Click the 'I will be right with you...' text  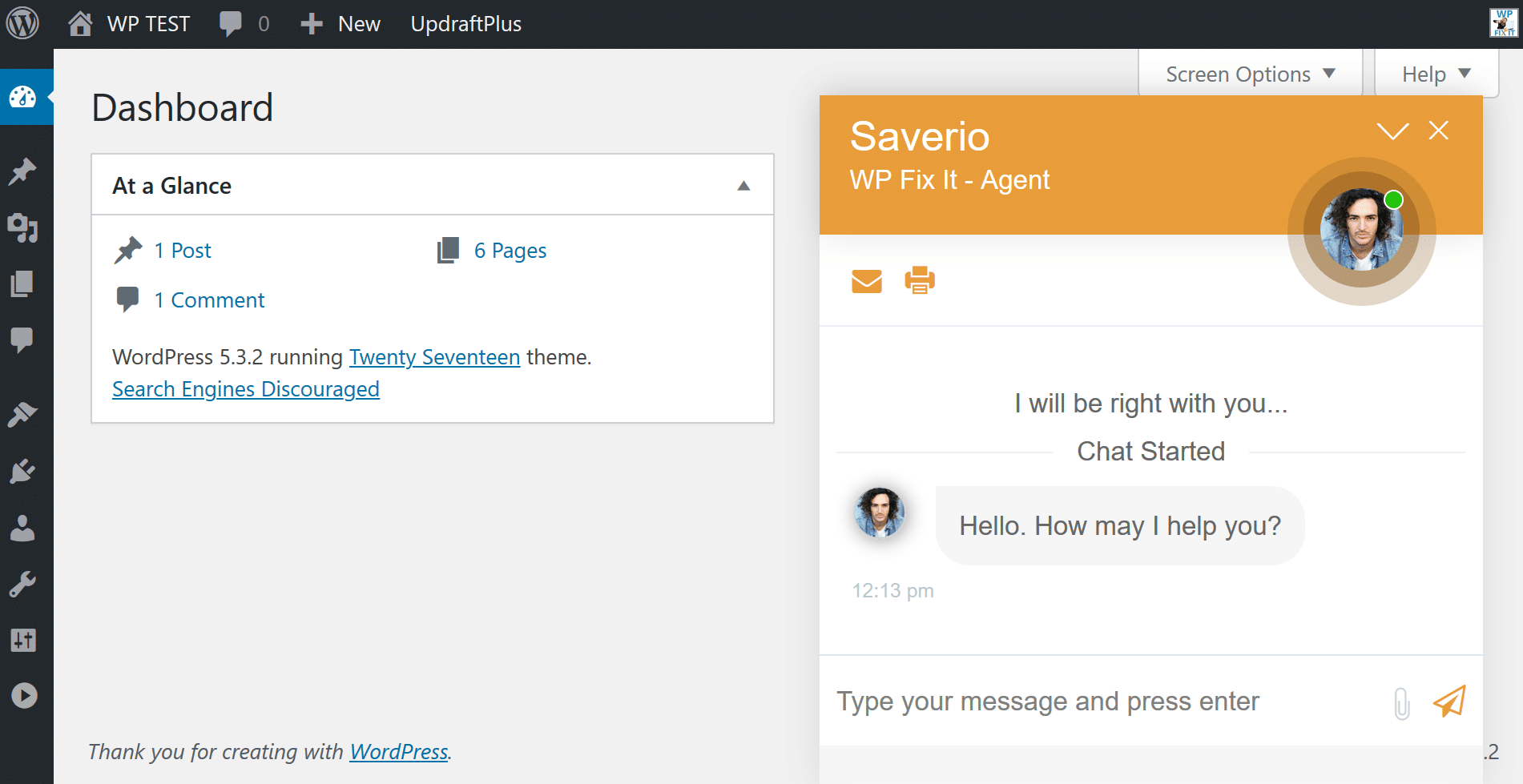tap(1151, 404)
